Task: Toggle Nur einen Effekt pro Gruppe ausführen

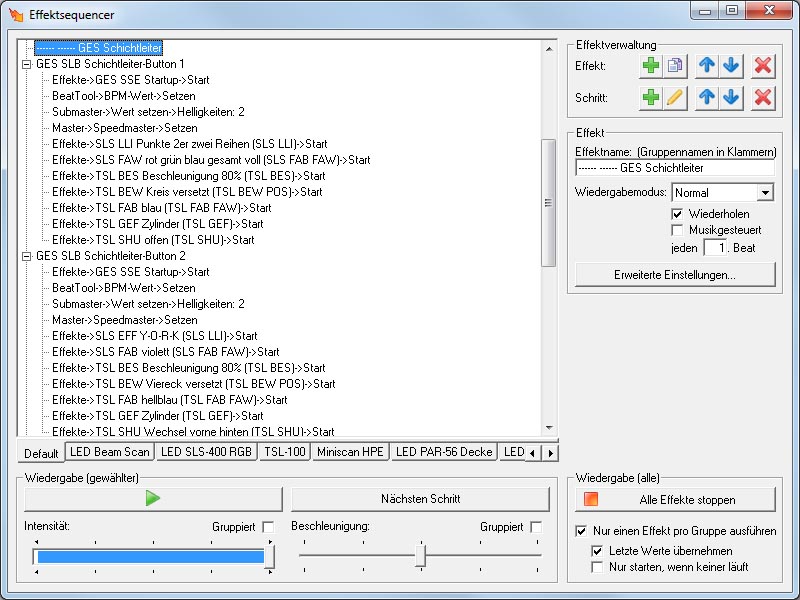Action: tap(583, 531)
